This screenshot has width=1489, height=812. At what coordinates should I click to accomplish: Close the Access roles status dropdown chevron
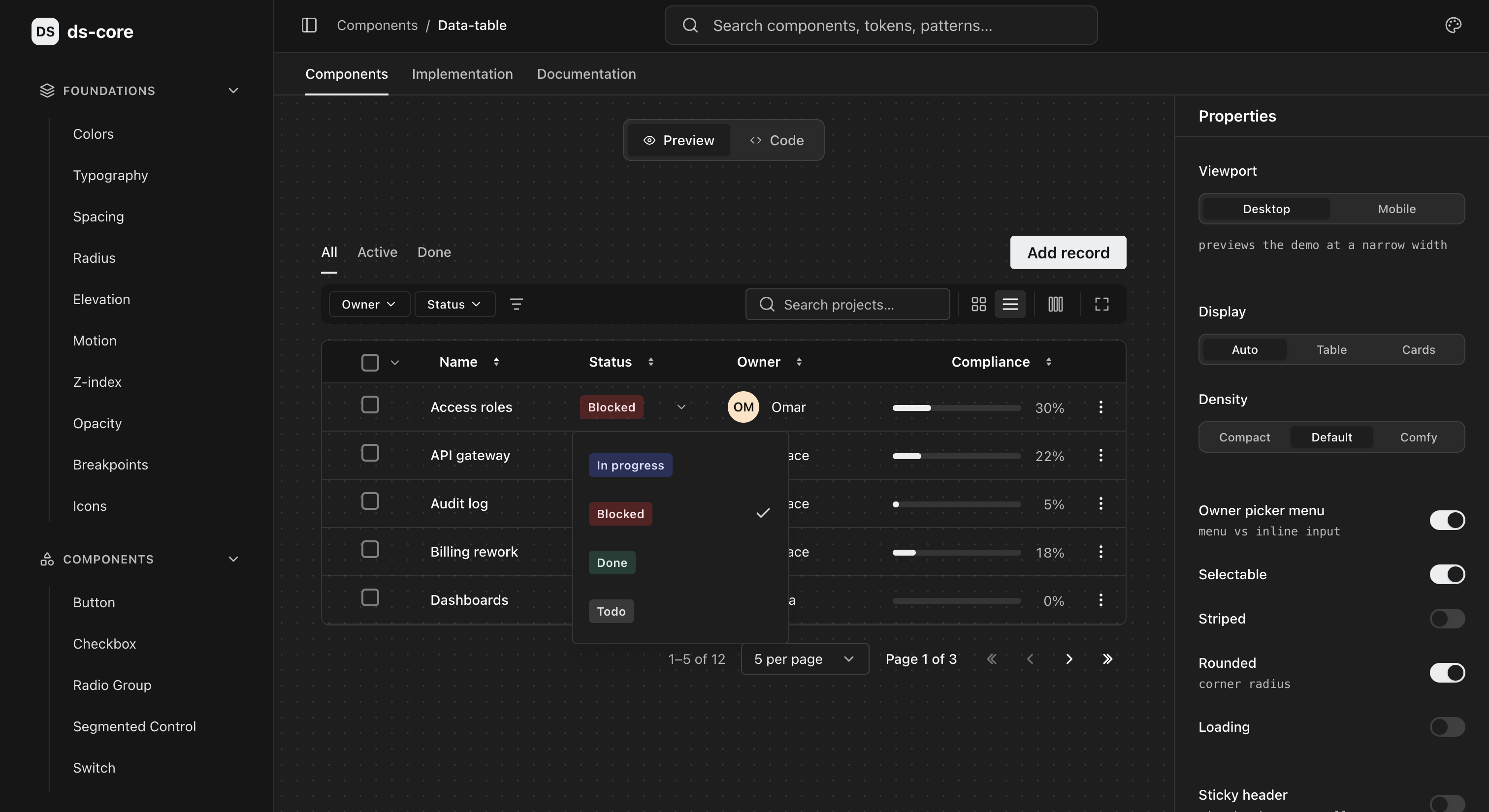pyautogui.click(x=681, y=407)
